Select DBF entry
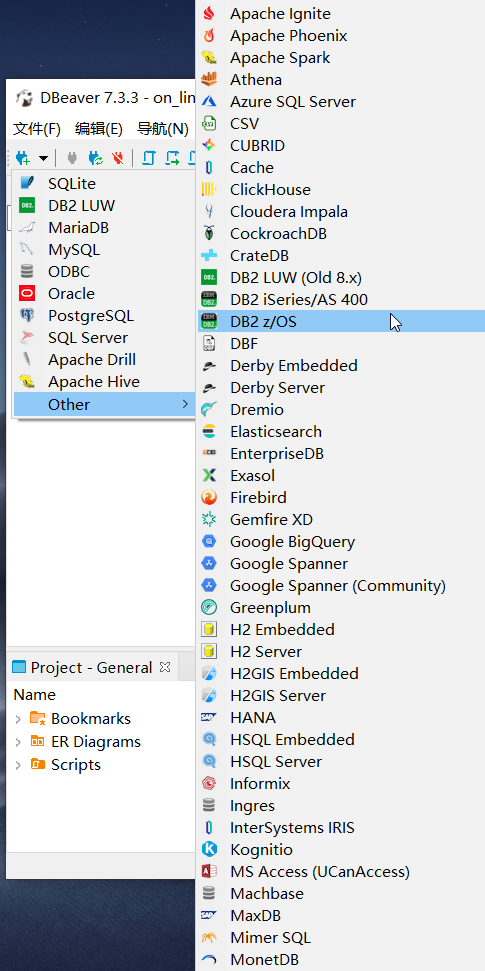The width and height of the screenshot is (485, 971). 341,344
